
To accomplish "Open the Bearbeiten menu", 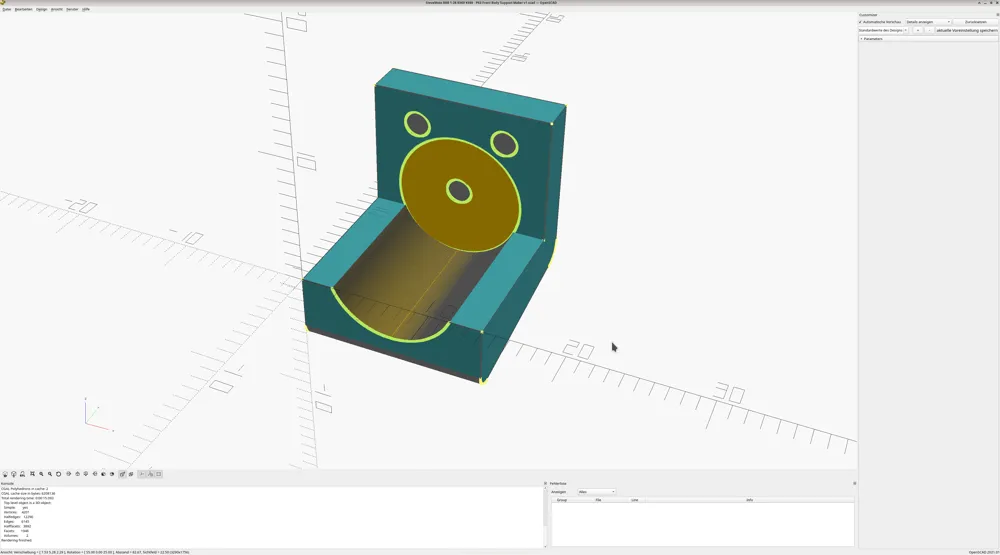I will (x=24, y=10).
